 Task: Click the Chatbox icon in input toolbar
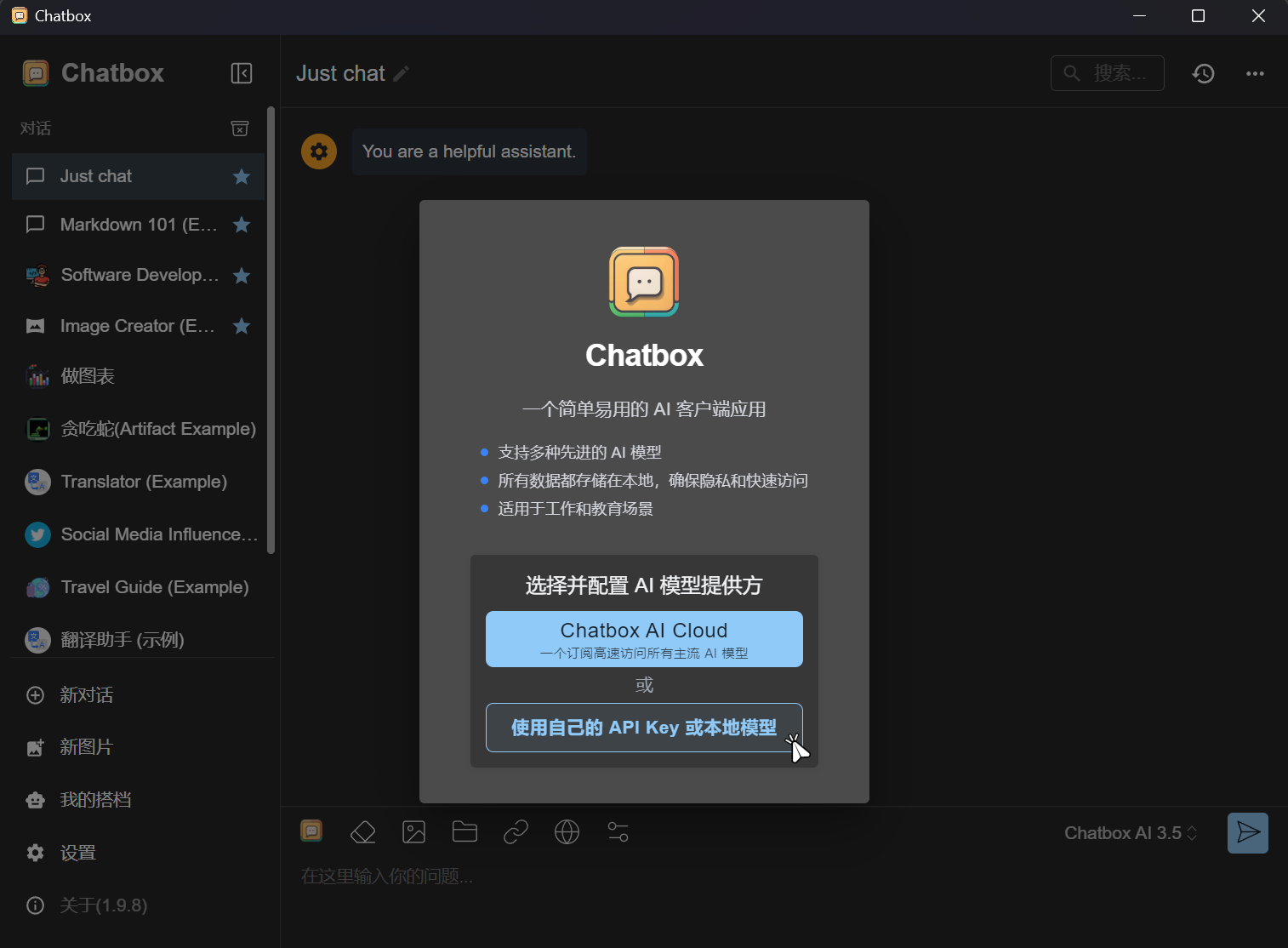(x=311, y=831)
